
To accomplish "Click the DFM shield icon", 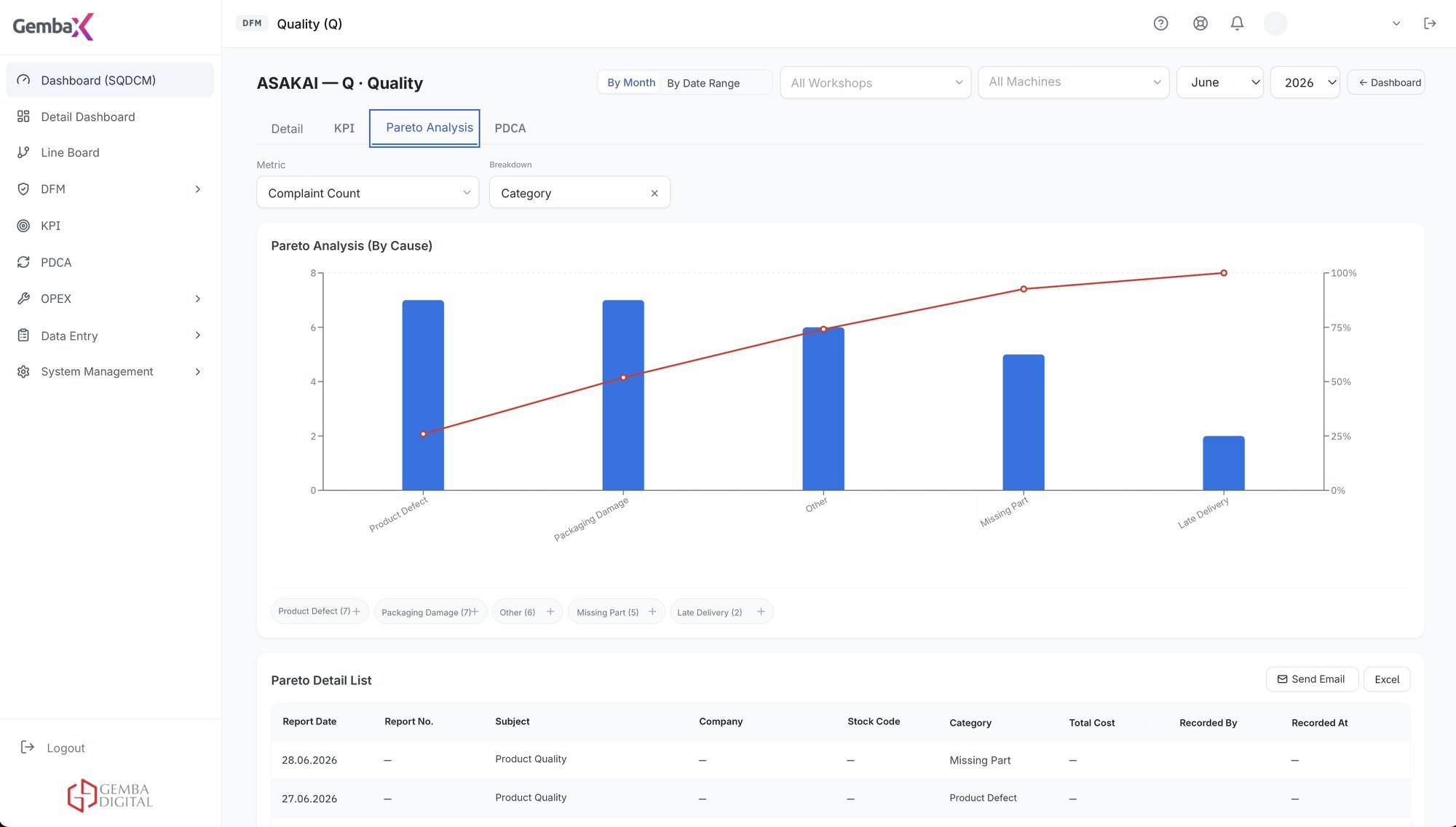I will pos(23,189).
